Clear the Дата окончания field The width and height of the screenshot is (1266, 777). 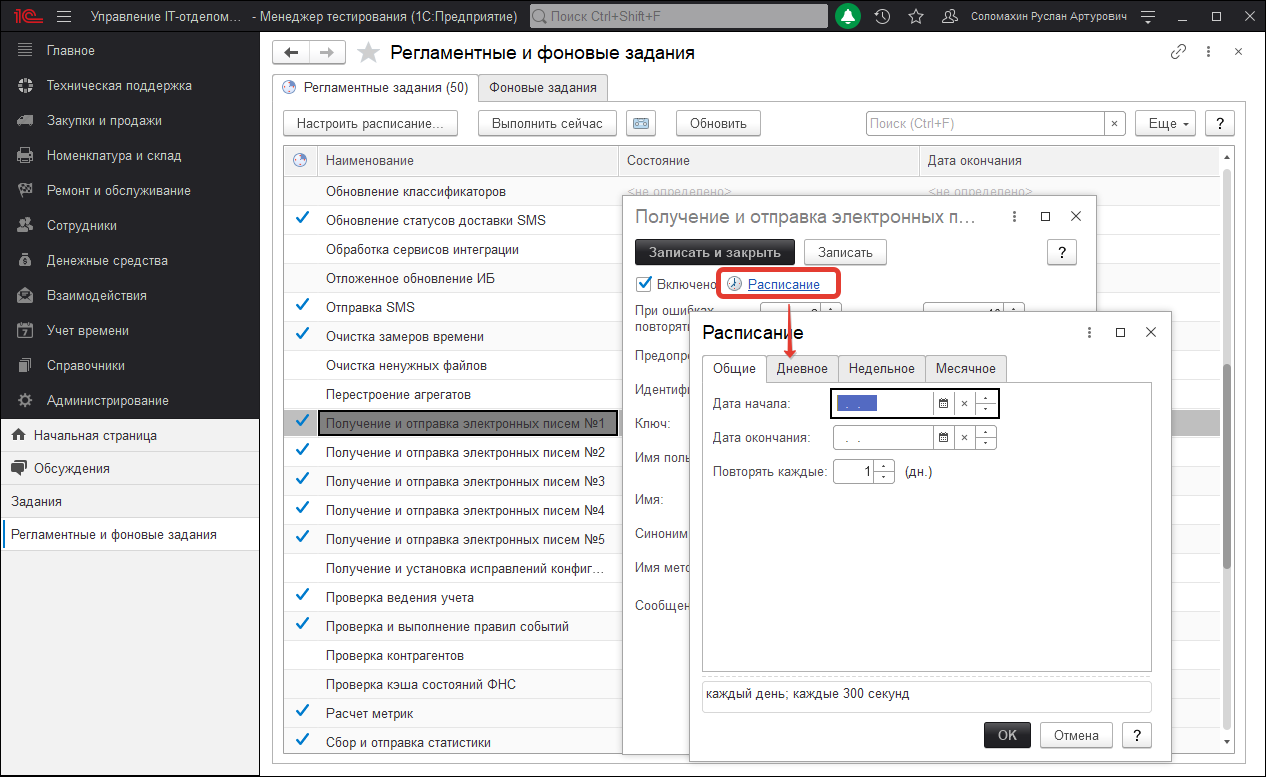964,438
